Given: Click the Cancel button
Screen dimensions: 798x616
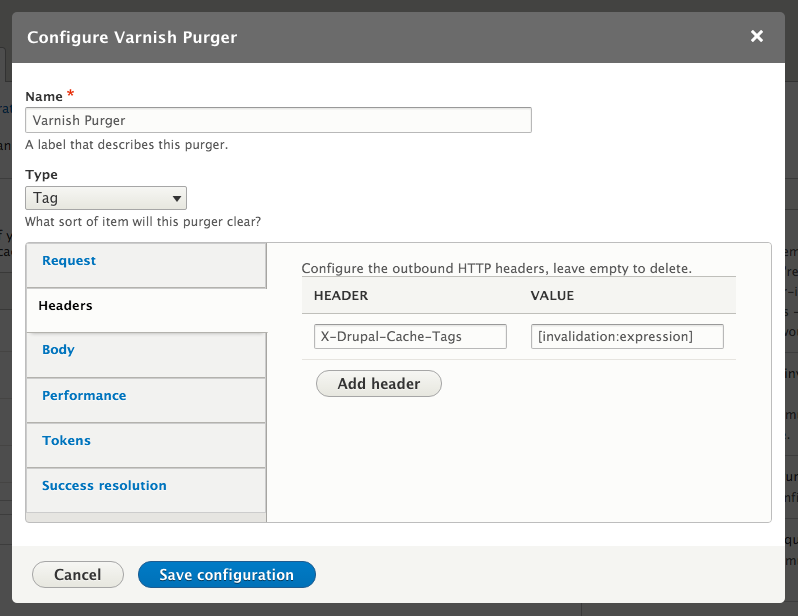Looking at the screenshot, I should click(x=78, y=574).
